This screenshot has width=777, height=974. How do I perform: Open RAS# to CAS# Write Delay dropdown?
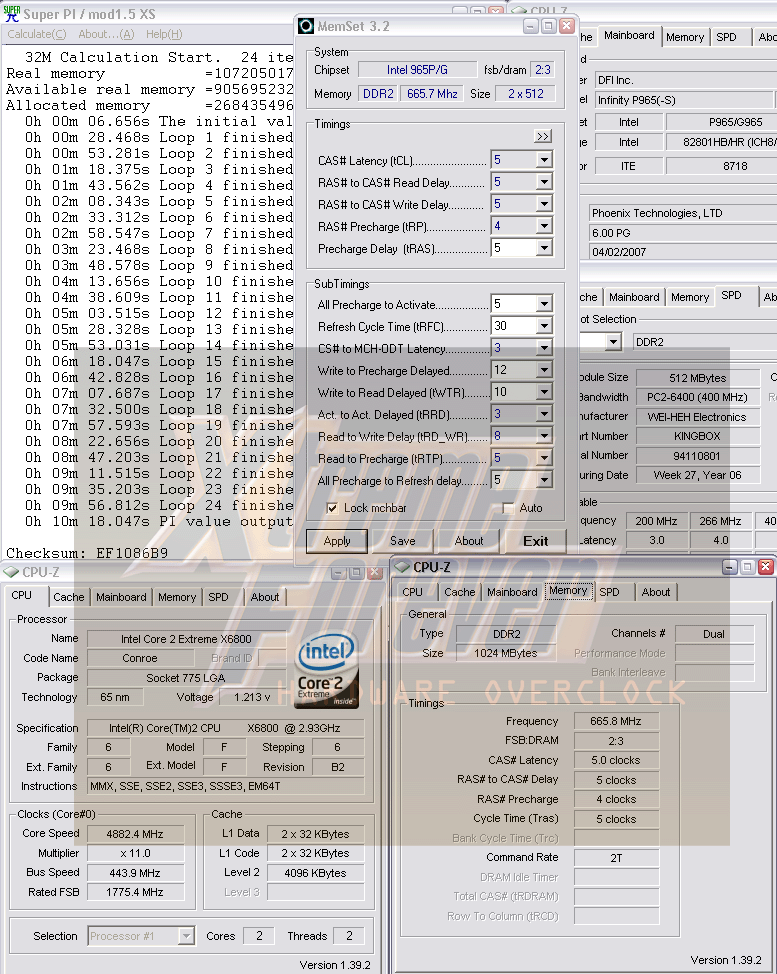(x=544, y=204)
